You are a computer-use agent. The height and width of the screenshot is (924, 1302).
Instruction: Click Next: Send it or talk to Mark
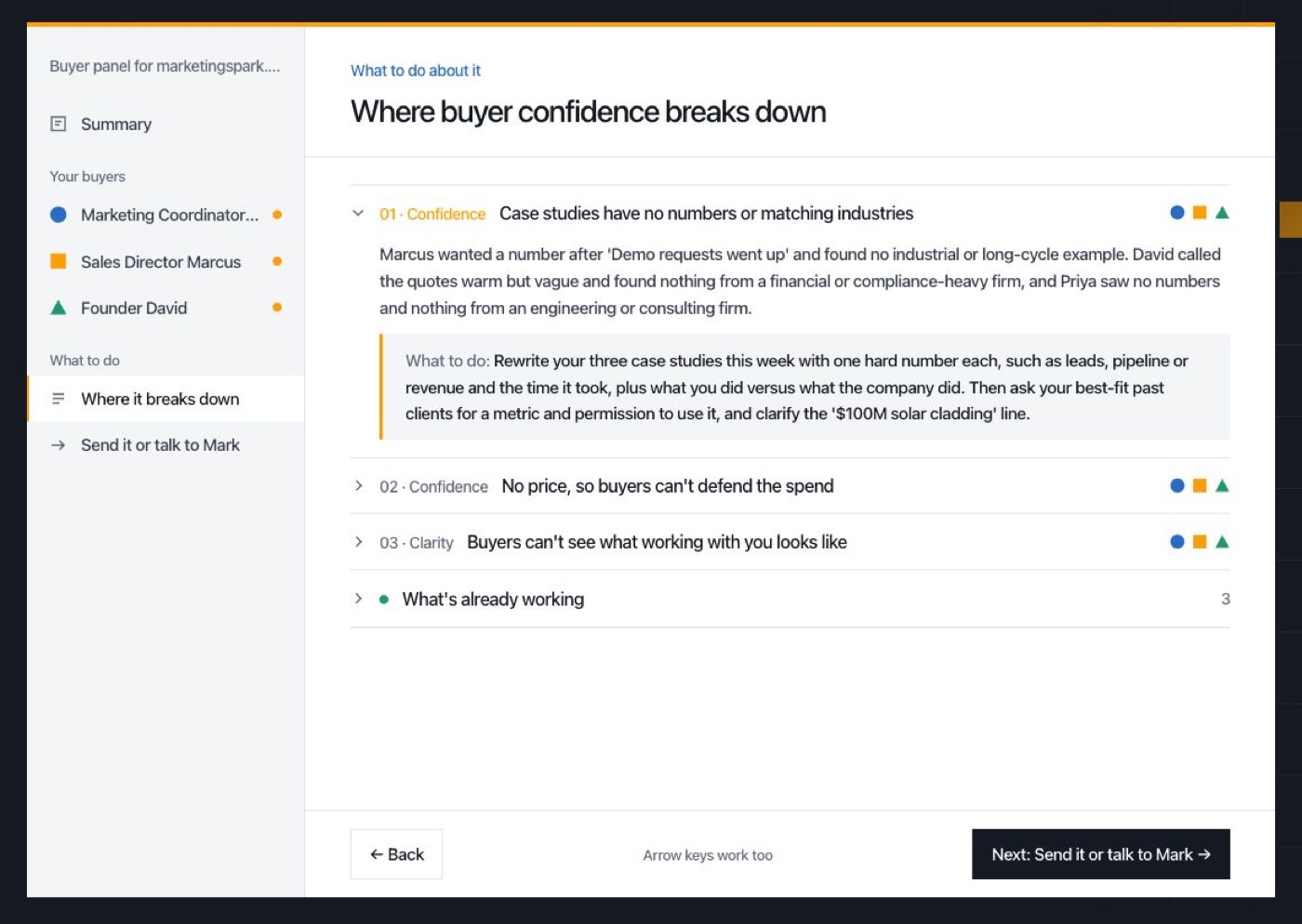coord(1101,854)
